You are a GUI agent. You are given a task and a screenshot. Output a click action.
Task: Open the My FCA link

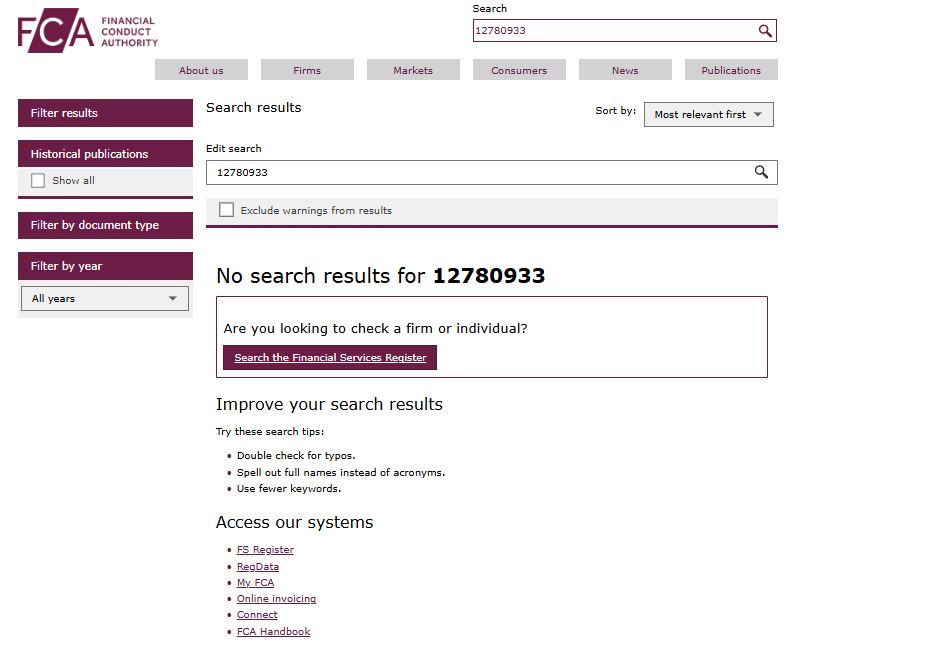tap(255, 582)
